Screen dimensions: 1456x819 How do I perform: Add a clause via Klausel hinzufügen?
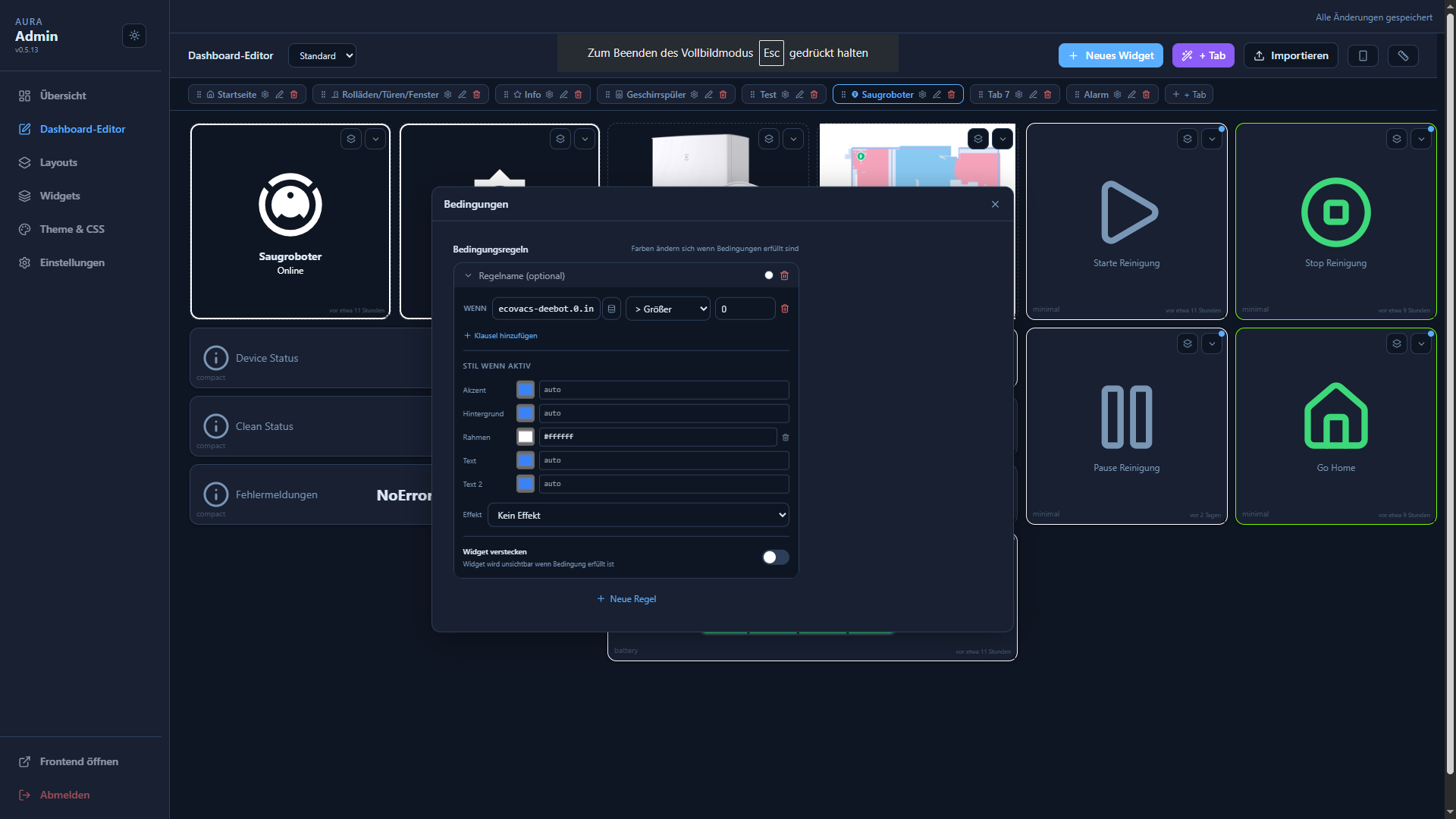pyautogui.click(x=500, y=335)
